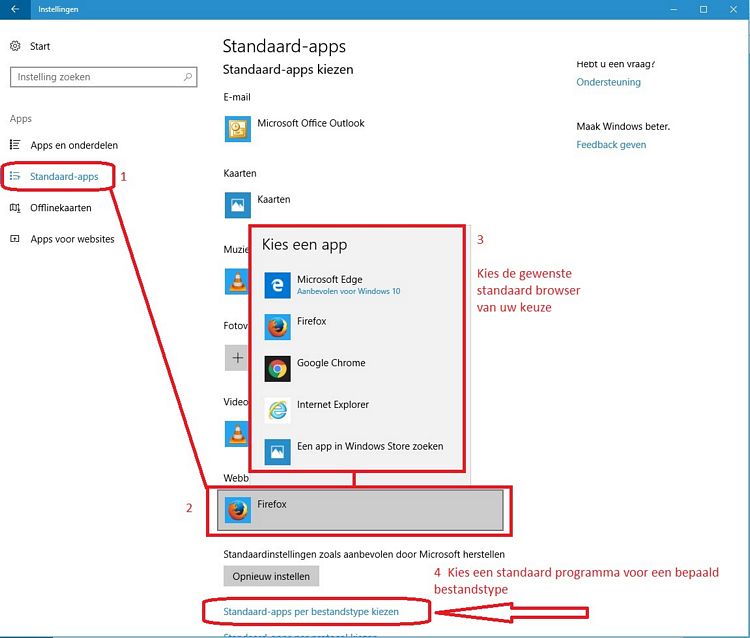750x638 pixels.
Task: Click the Apps voor websites icon
Action: click(15, 239)
